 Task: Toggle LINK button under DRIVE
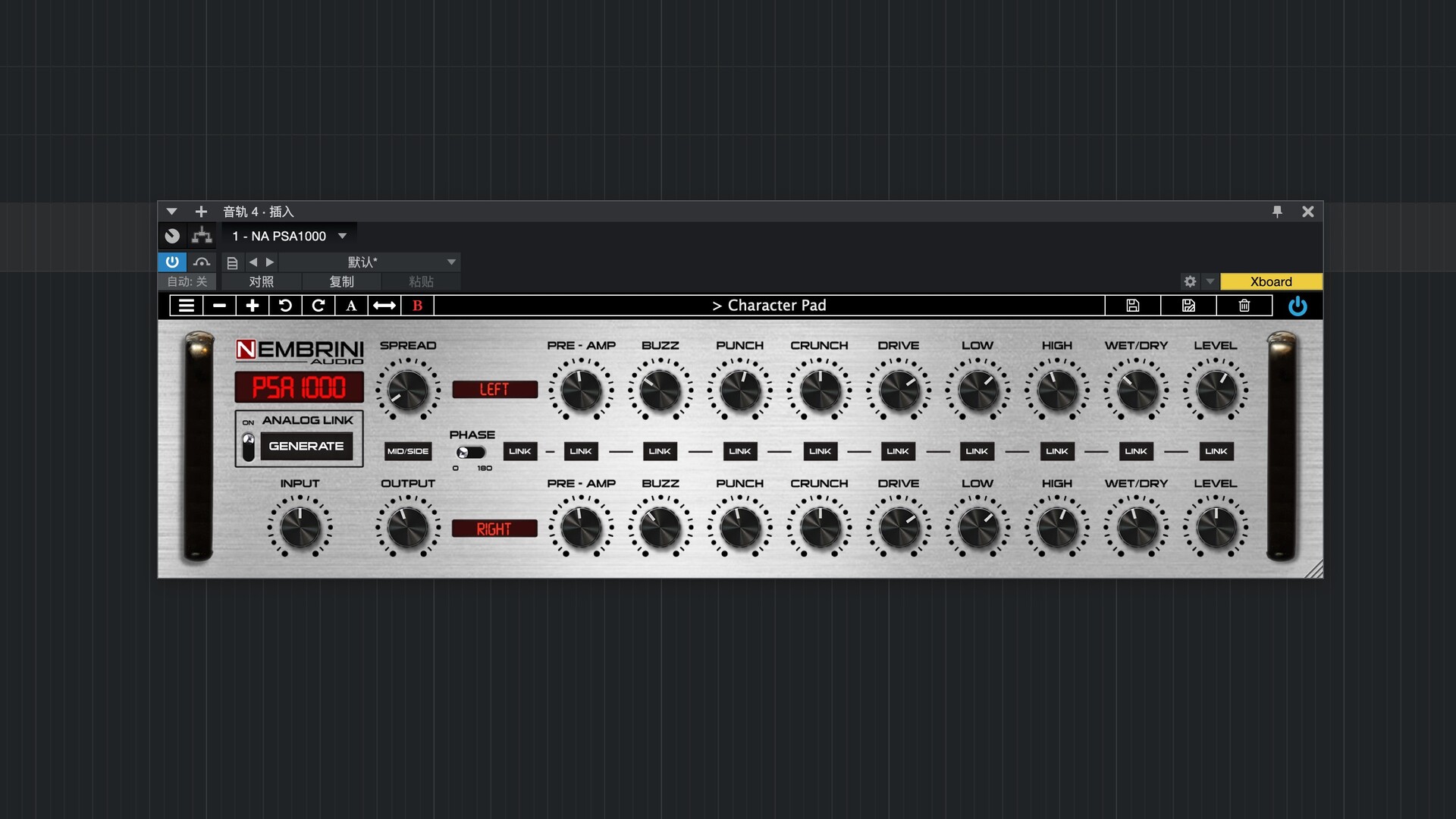coord(898,451)
